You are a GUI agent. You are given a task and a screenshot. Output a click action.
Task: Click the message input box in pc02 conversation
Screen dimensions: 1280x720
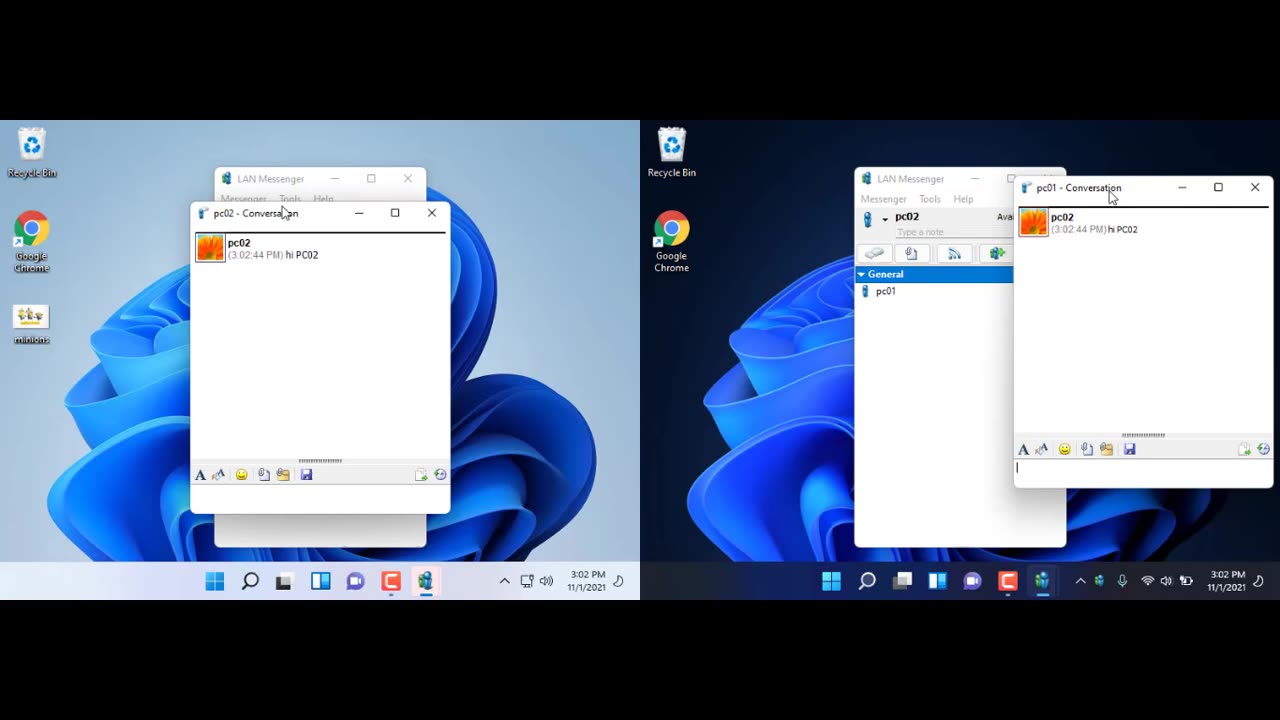coord(320,497)
